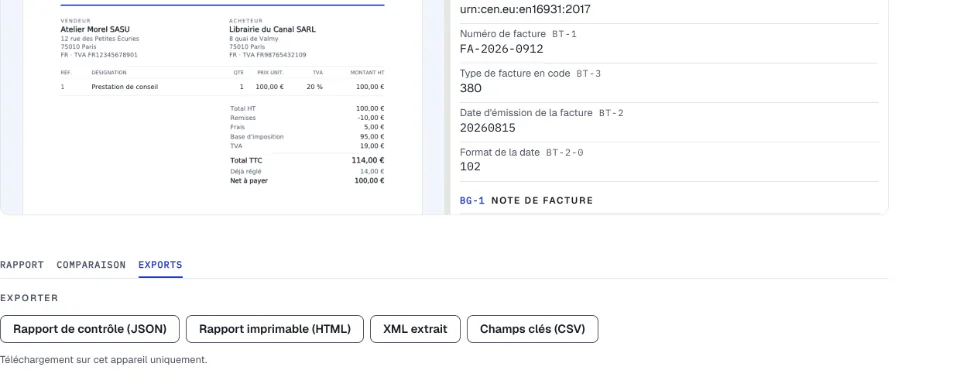Image resolution: width=960 pixels, height=384 pixels.
Task: Click the Prestation de conseil line item
Action: pos(125,87)
